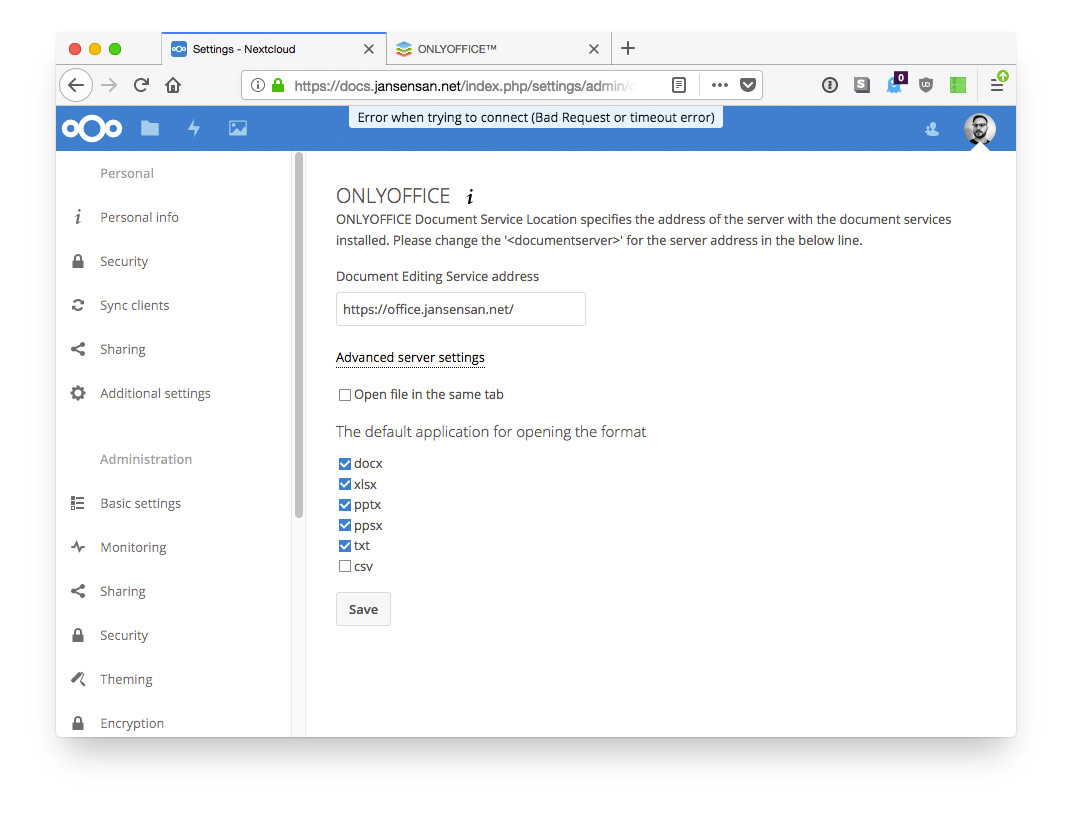Open page actions three-dot menu
Image resolution: width=1072 pixels, height=817 pixels.
click(x=719, y=85)
